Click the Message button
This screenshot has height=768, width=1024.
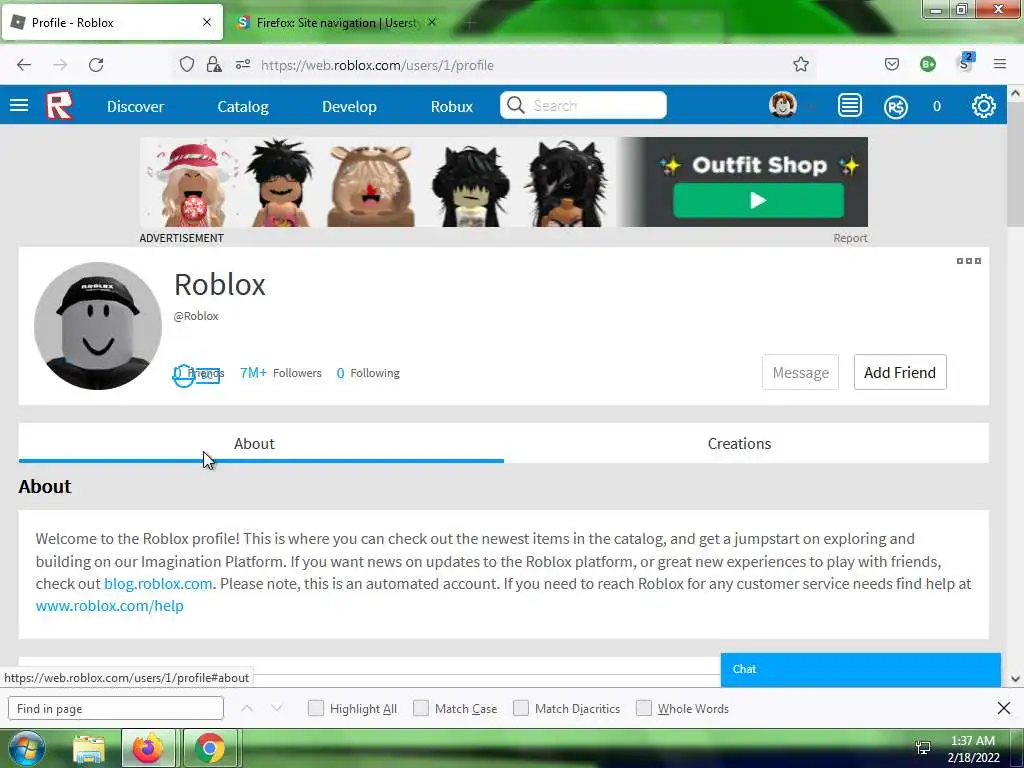[x=801, y=372]
